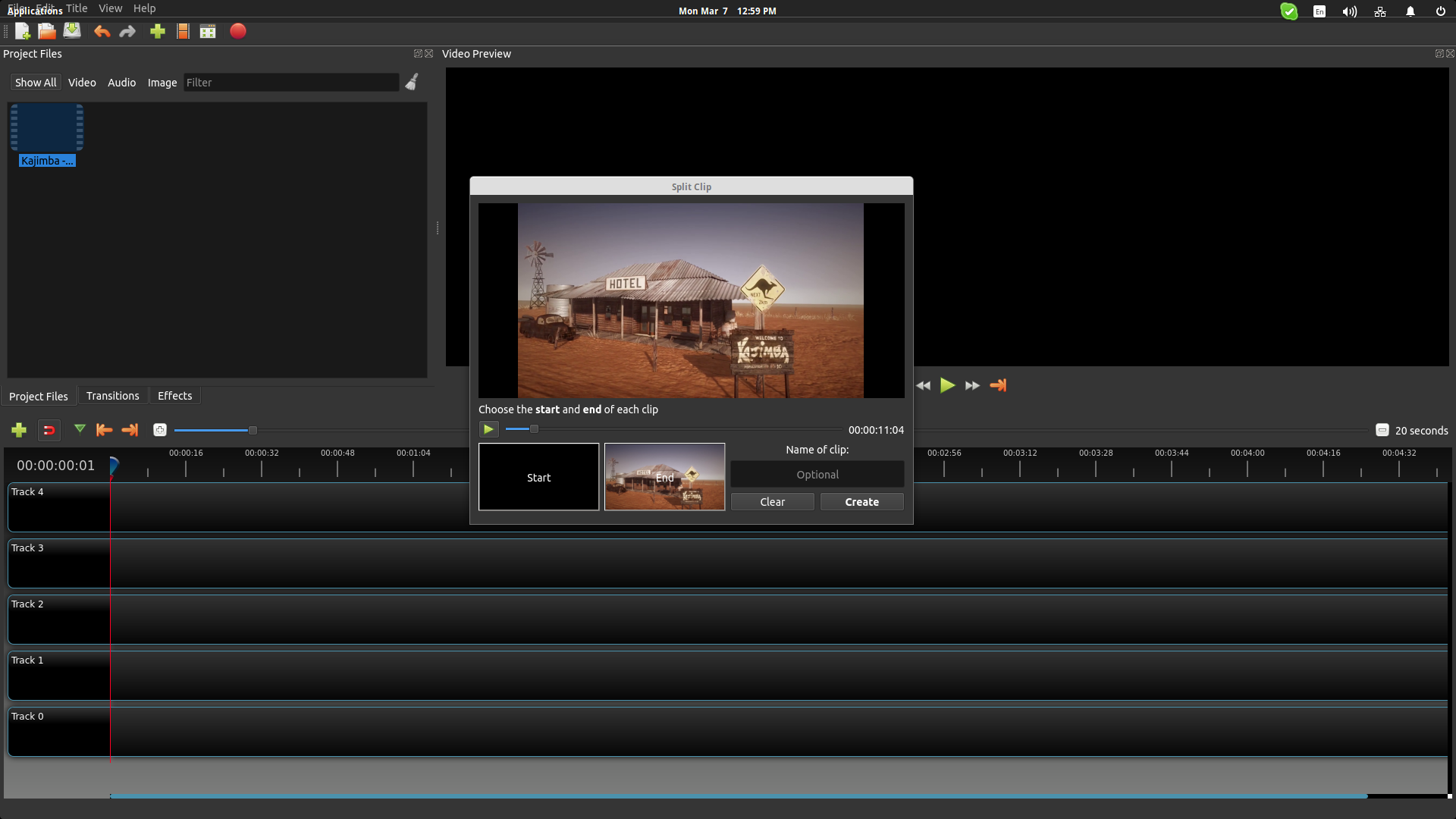Filter project files by Image
Screen dimensions: 1456x819
pos(162,83)
